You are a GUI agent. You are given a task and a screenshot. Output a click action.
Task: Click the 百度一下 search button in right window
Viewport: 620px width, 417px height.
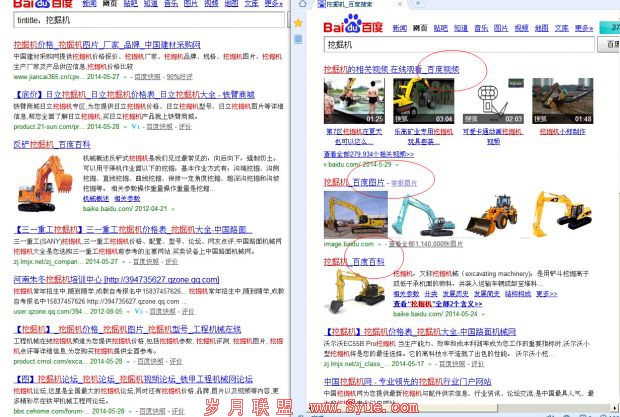tap(609, 44)
